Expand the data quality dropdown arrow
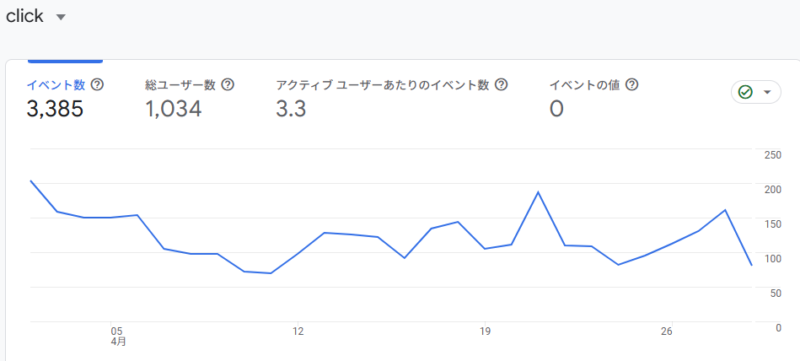800x361 pixels. pyautogui.click(x=766, y=92)
